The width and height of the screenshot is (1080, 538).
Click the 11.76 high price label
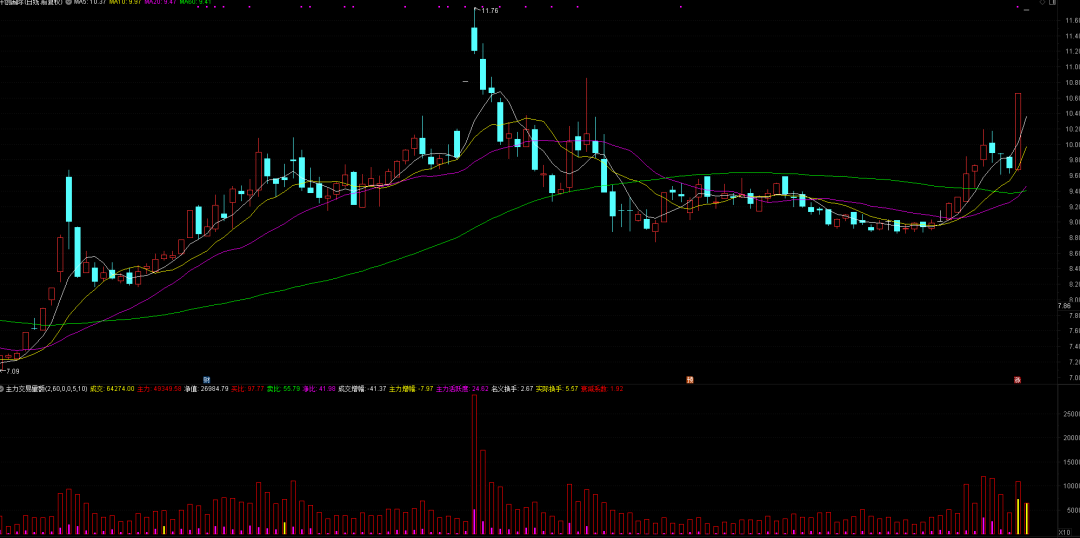coord(489,11)
